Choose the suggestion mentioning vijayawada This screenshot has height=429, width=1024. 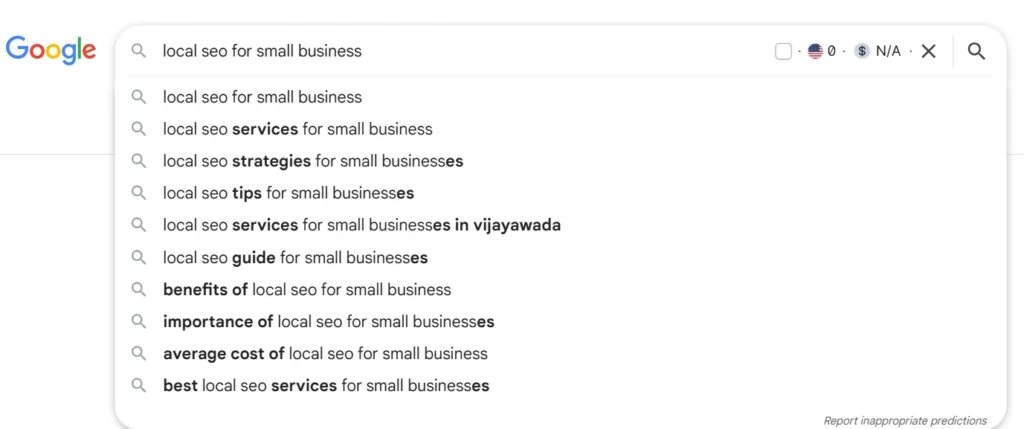click(x=361, y=225)
